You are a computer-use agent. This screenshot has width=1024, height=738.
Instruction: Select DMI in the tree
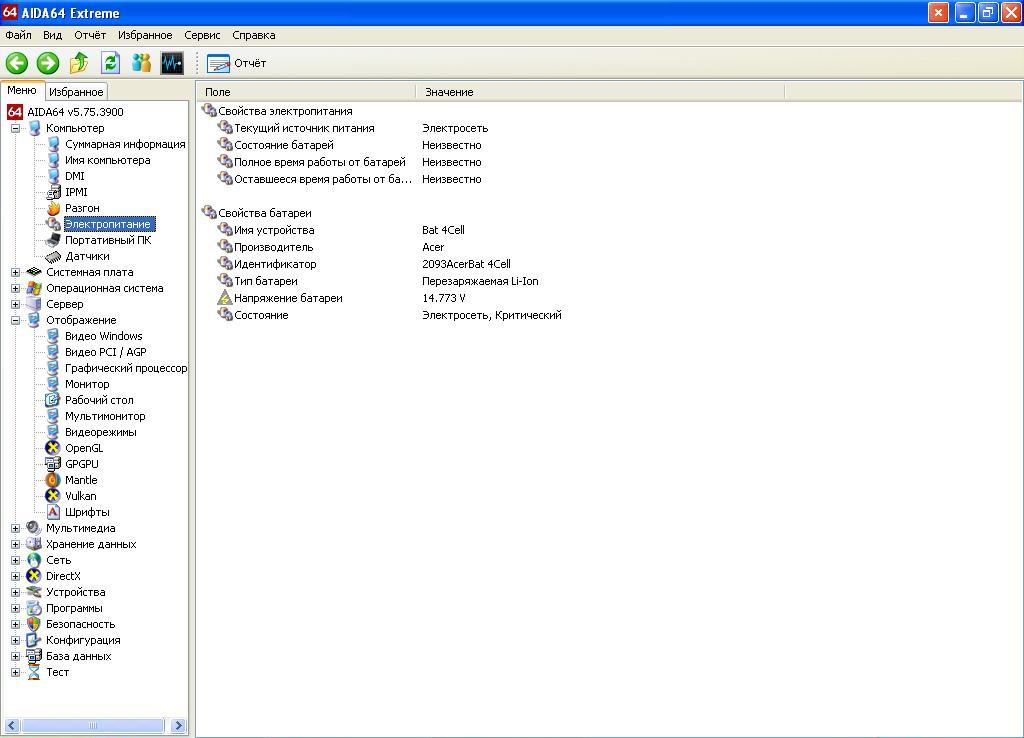coord(74,176)
